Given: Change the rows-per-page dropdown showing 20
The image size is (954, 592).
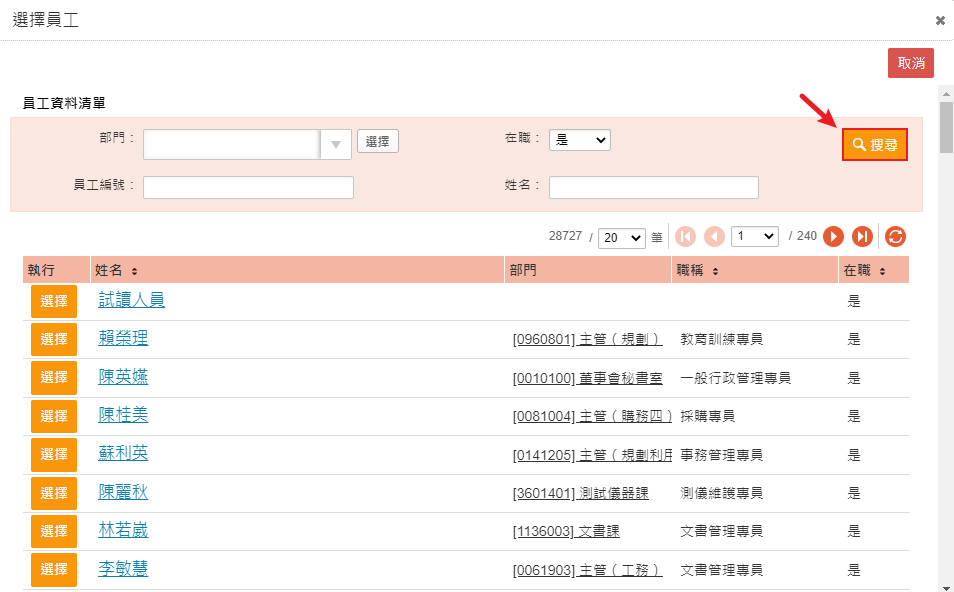Looking at the screenshot, I should (x=621, y=237).
